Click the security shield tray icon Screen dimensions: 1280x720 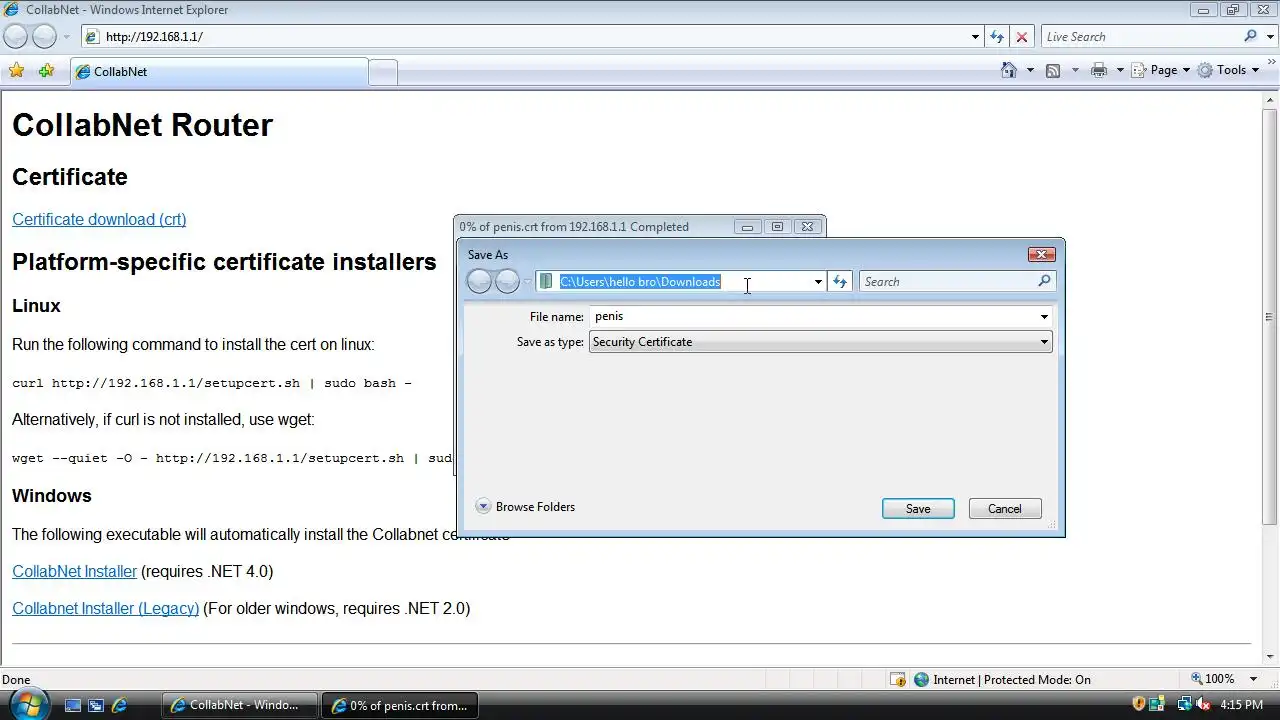1138,705
